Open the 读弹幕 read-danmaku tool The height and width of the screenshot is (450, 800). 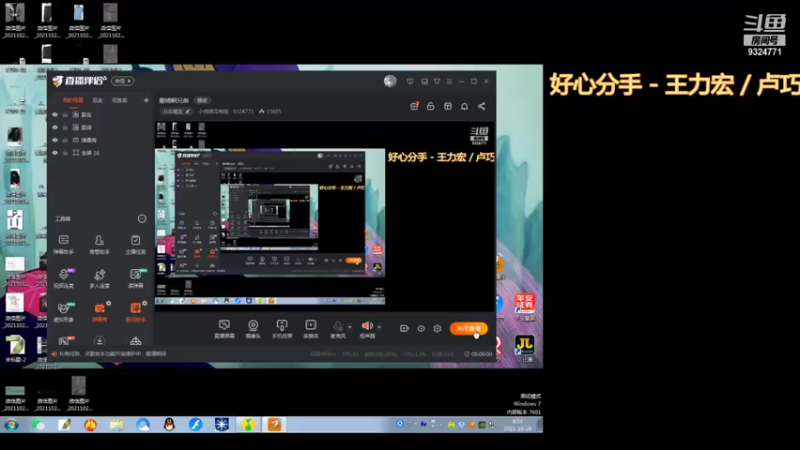(135, 278)
